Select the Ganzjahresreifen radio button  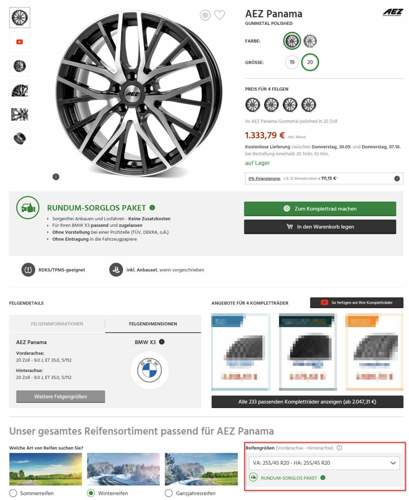click(x=169, y=493)
